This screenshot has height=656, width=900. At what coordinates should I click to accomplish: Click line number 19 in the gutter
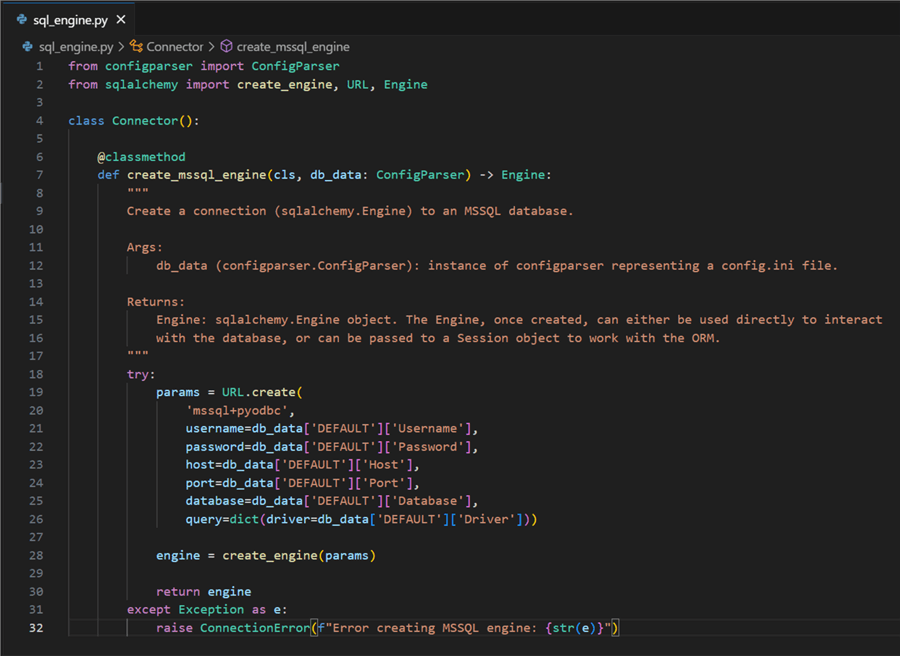pyautogui.click(x=36, y=391)
